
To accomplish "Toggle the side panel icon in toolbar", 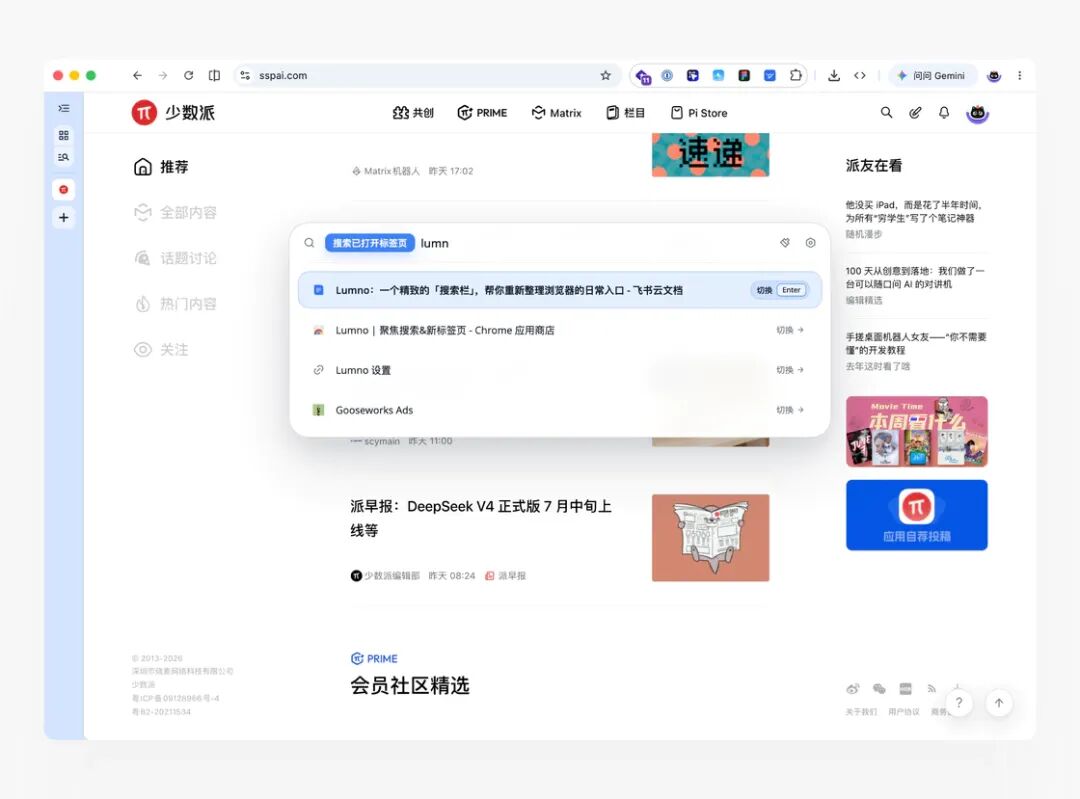I will coord(215,76).
